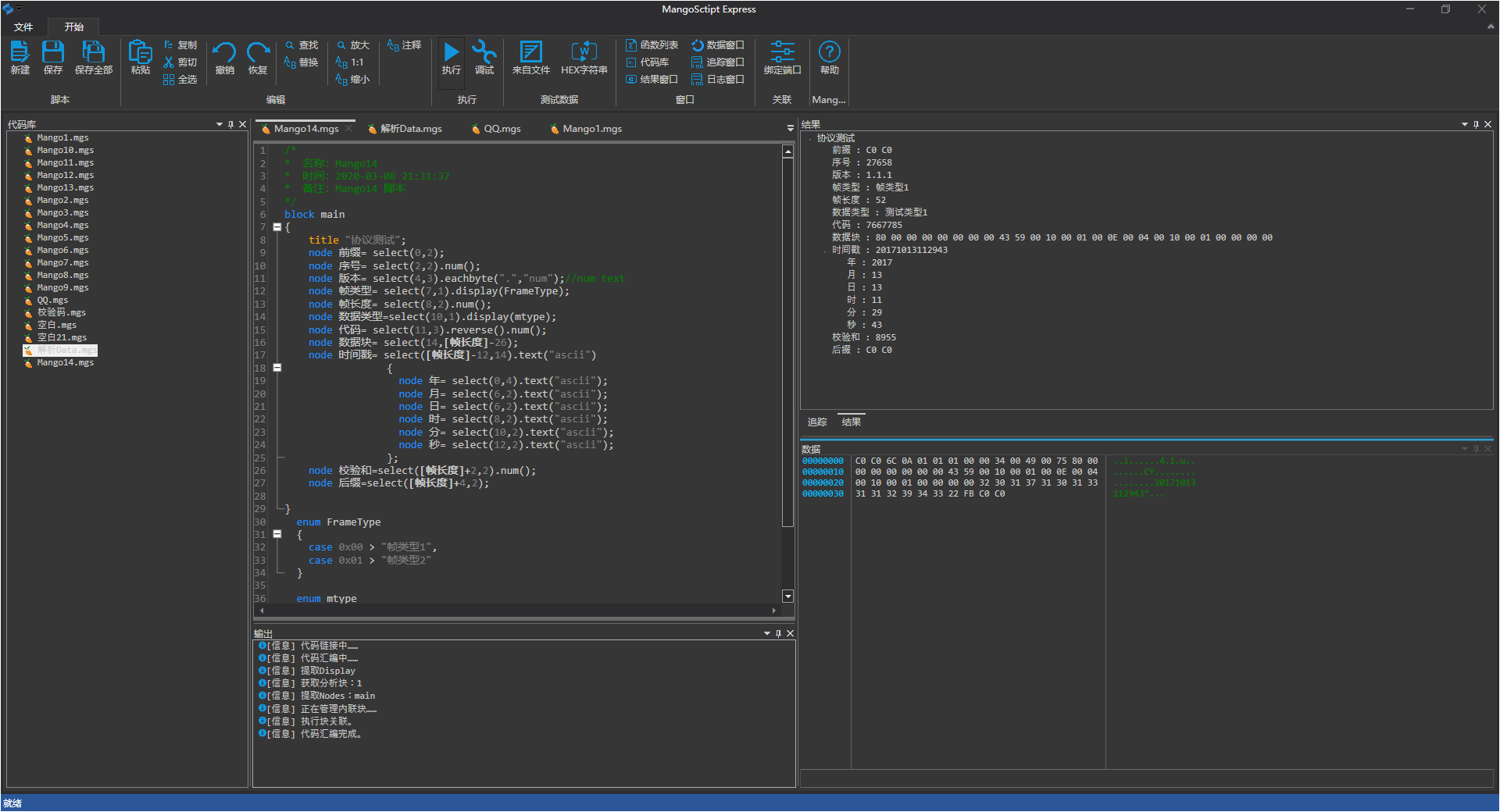Show the 函数列表 window
Image resolution: width=1500 pixels, height=812 pixels.
pyautogui.click(x=652, y=45)
